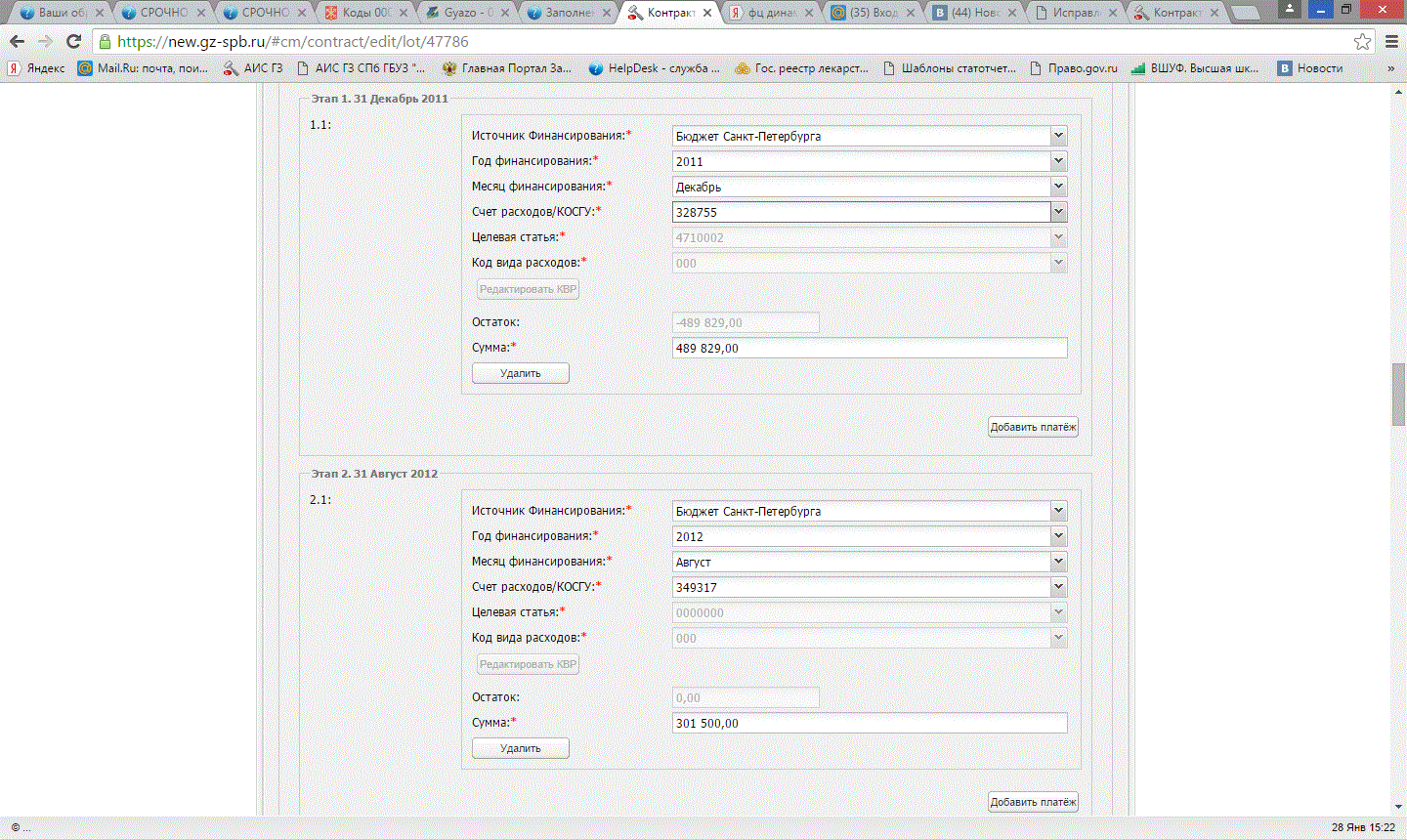Viewport: 1407px width, 840px height.
Task: Click the browser forward arrow
Action: pos(45,41)
